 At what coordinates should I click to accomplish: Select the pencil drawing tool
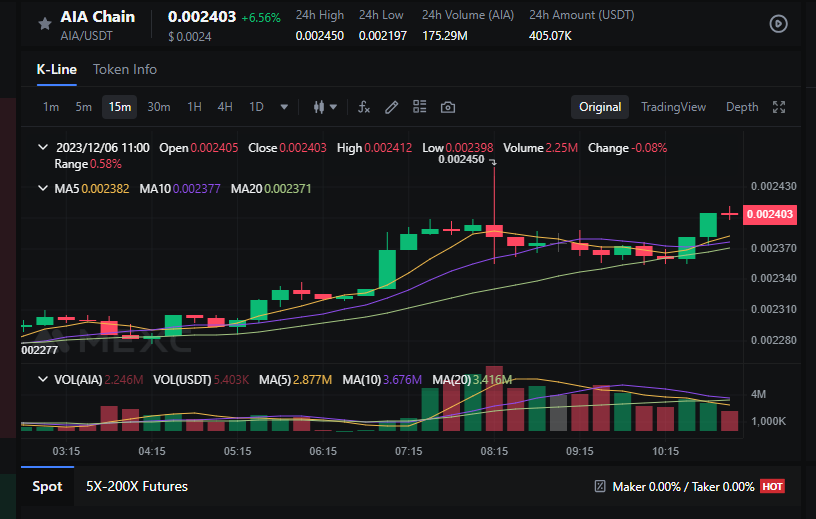(391, 107)
